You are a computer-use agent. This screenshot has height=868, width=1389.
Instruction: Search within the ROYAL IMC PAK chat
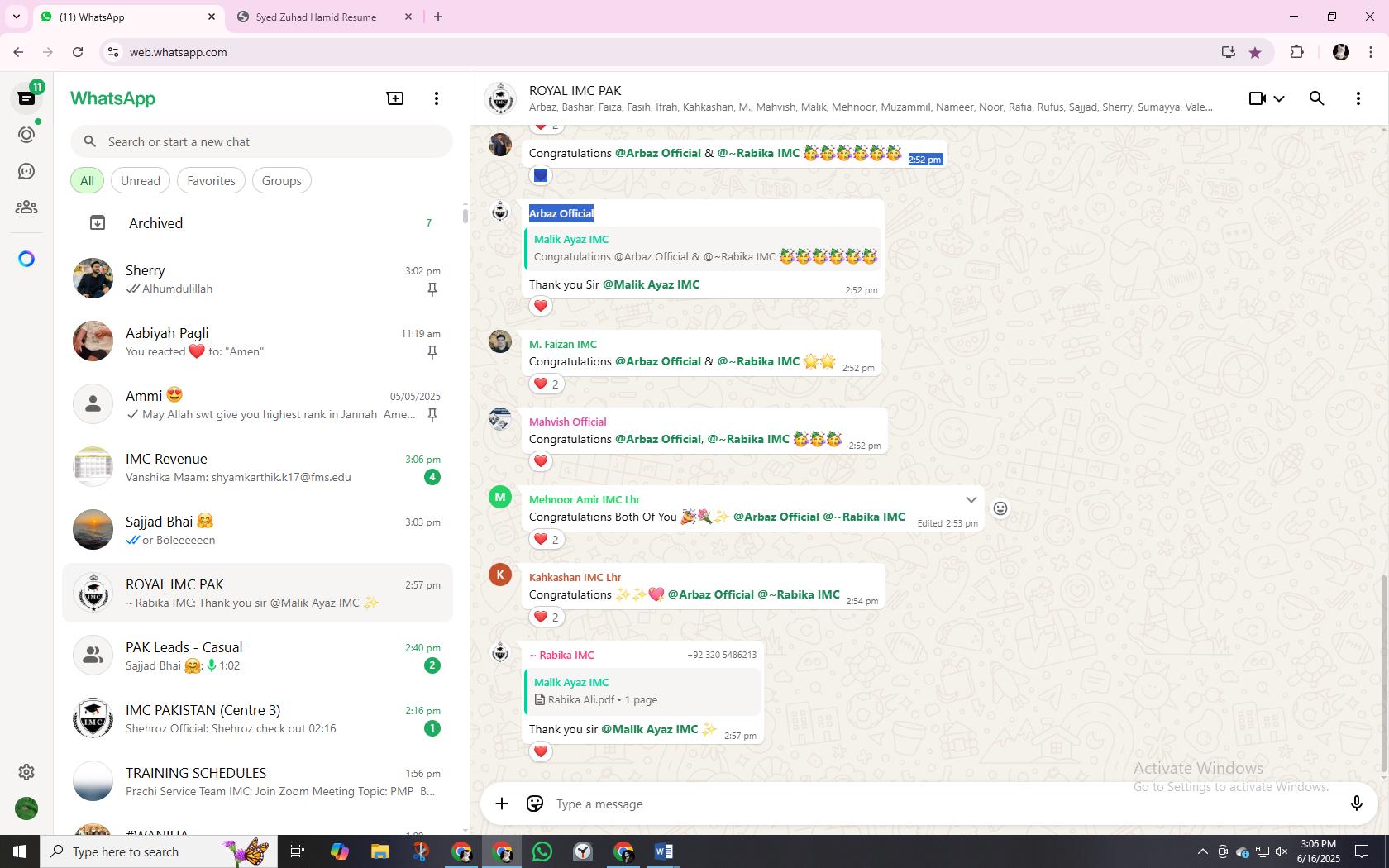(1317, 98)
